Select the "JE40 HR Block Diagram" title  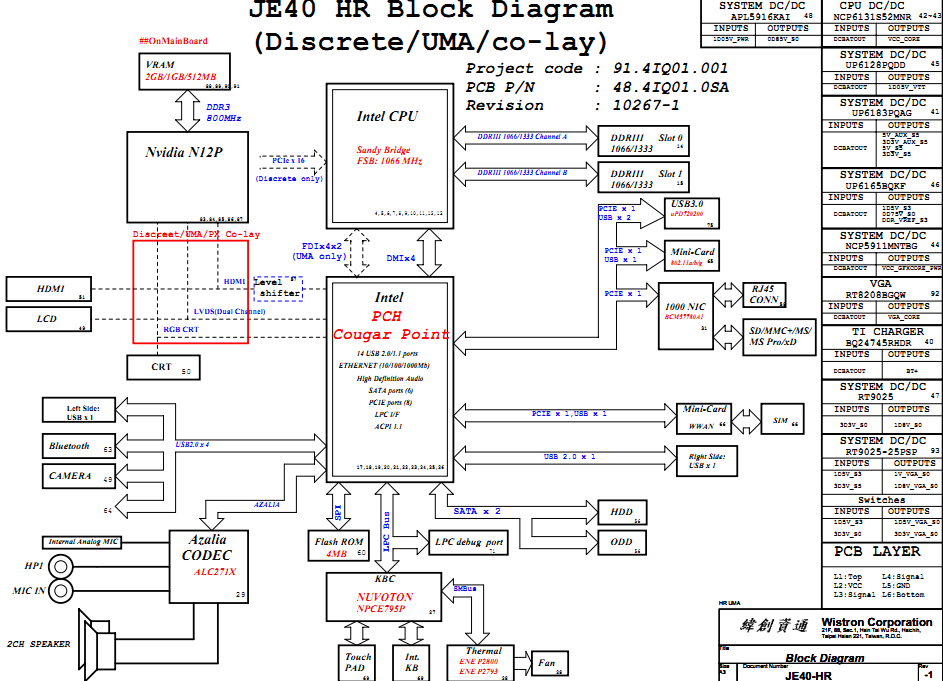tap(431, 10)
